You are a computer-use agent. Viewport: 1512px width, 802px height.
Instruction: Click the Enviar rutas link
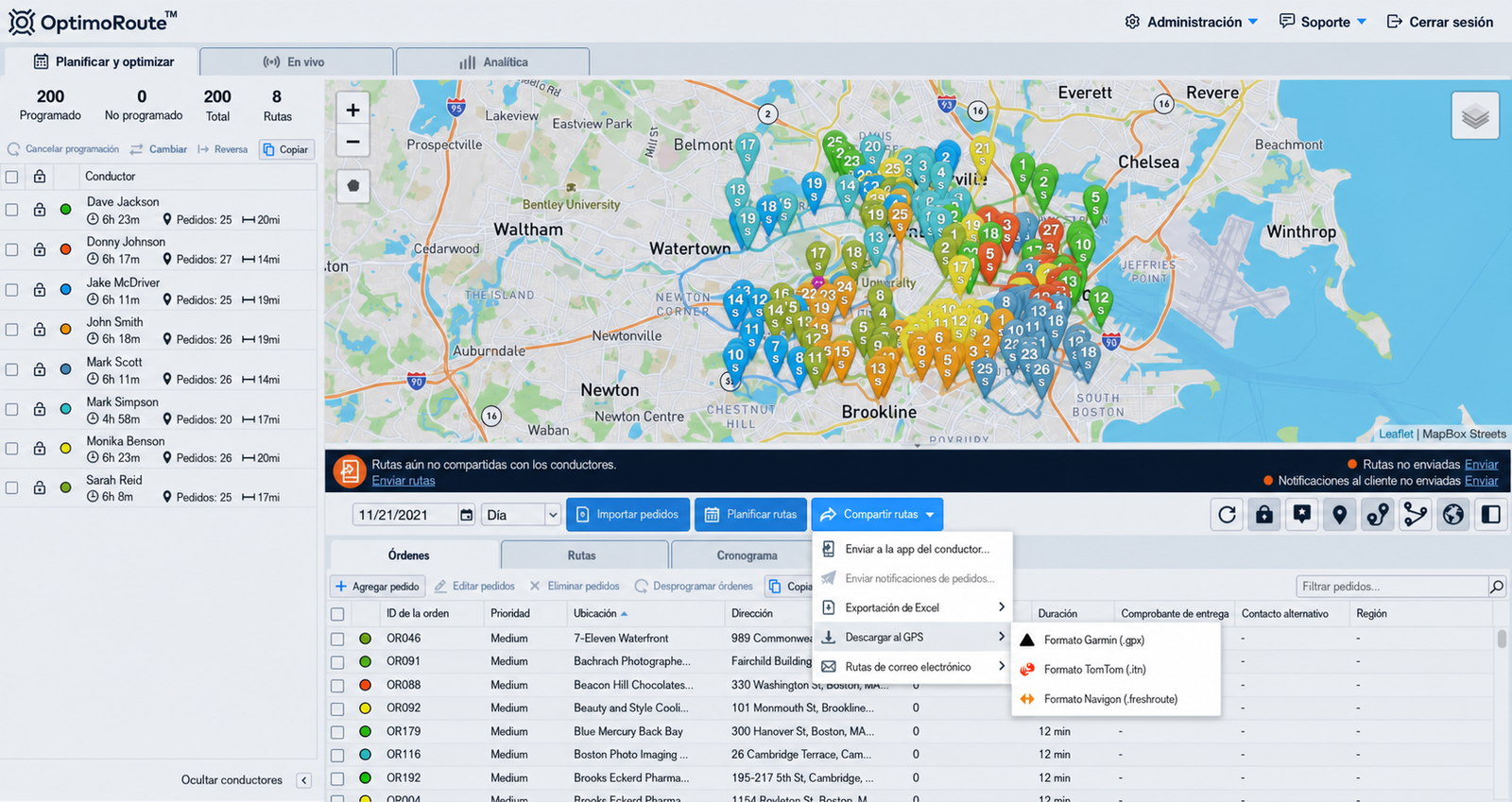tap(404, 481)
